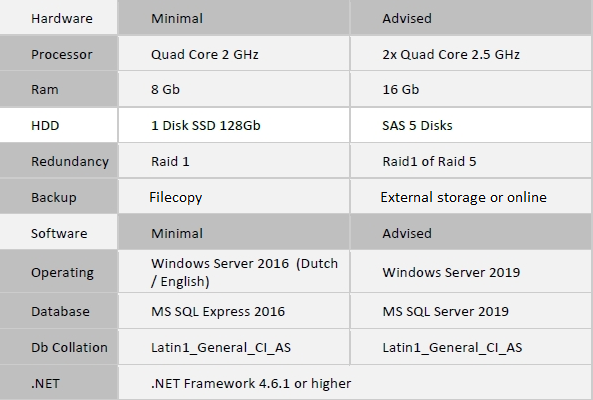Click Windows Server 2016 (Dutch / English) cell
This screenshot has height=400, width=593.
234,271
